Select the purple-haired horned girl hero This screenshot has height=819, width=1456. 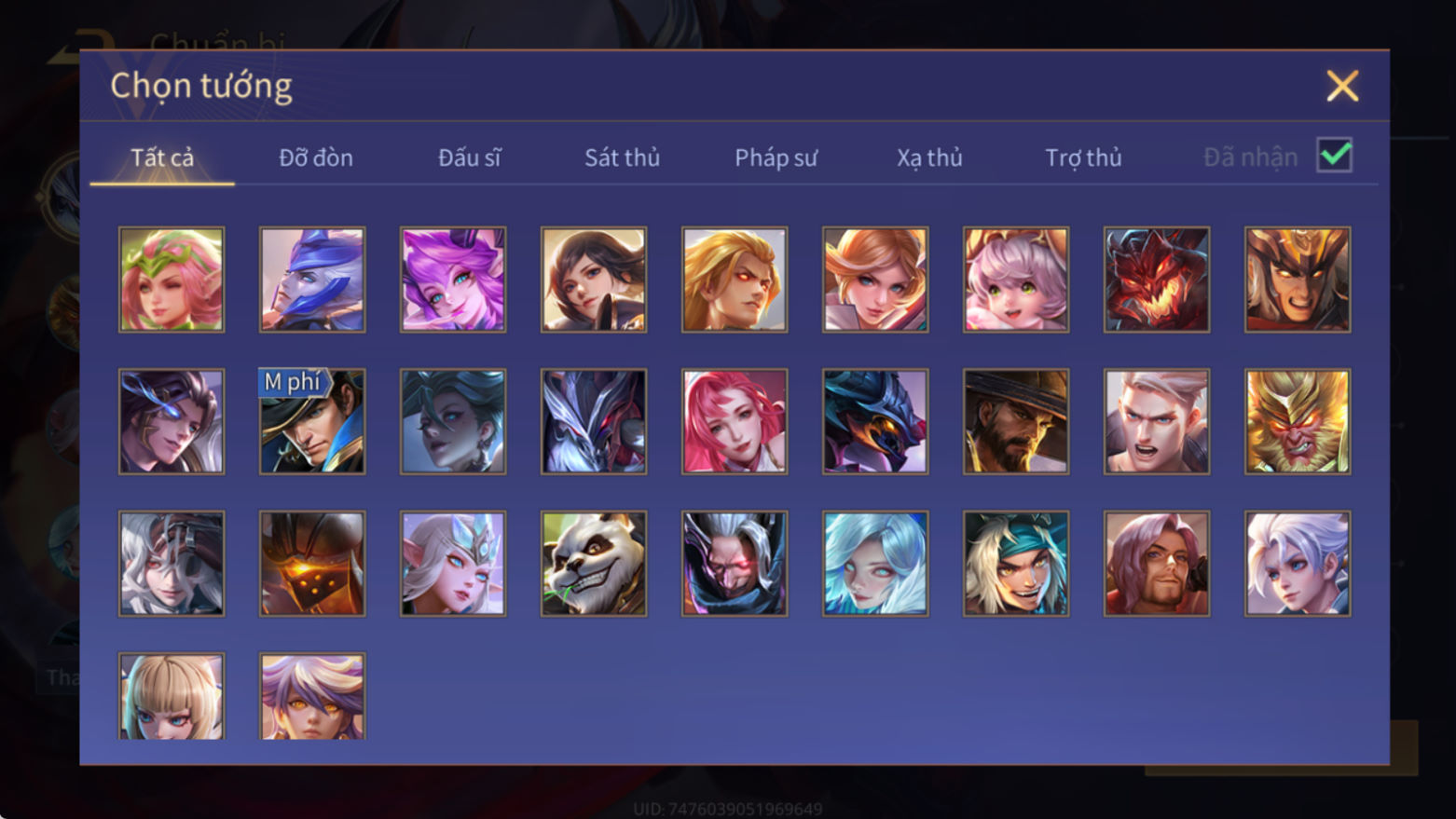(x=453, y=280)
